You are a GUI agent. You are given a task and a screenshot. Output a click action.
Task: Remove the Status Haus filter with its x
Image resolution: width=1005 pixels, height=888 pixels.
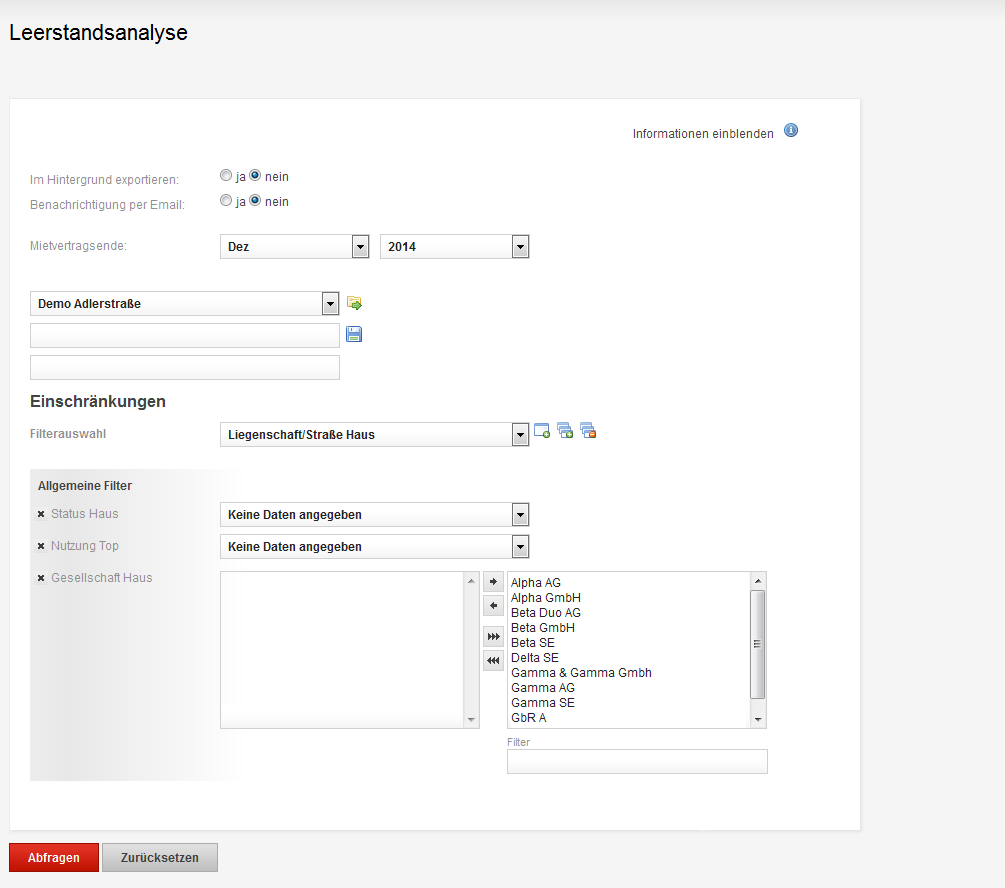41,514
